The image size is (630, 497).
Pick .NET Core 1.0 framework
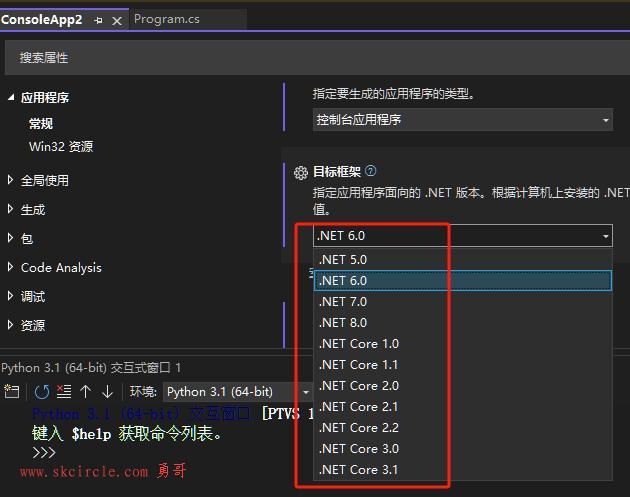[x=462, y=344]
